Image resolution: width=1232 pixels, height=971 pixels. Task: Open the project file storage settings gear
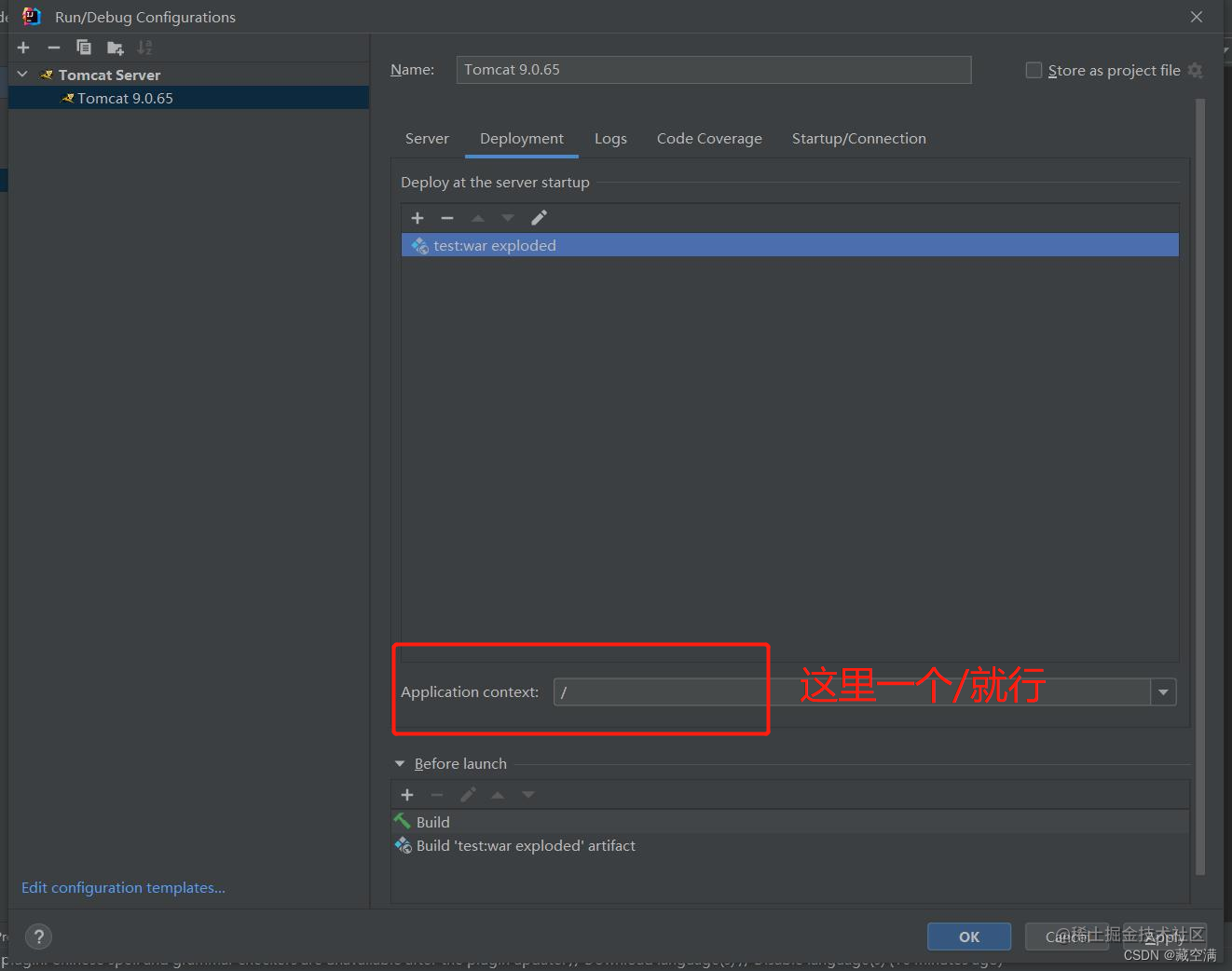pyautogui.click(x=1196, y=71)
